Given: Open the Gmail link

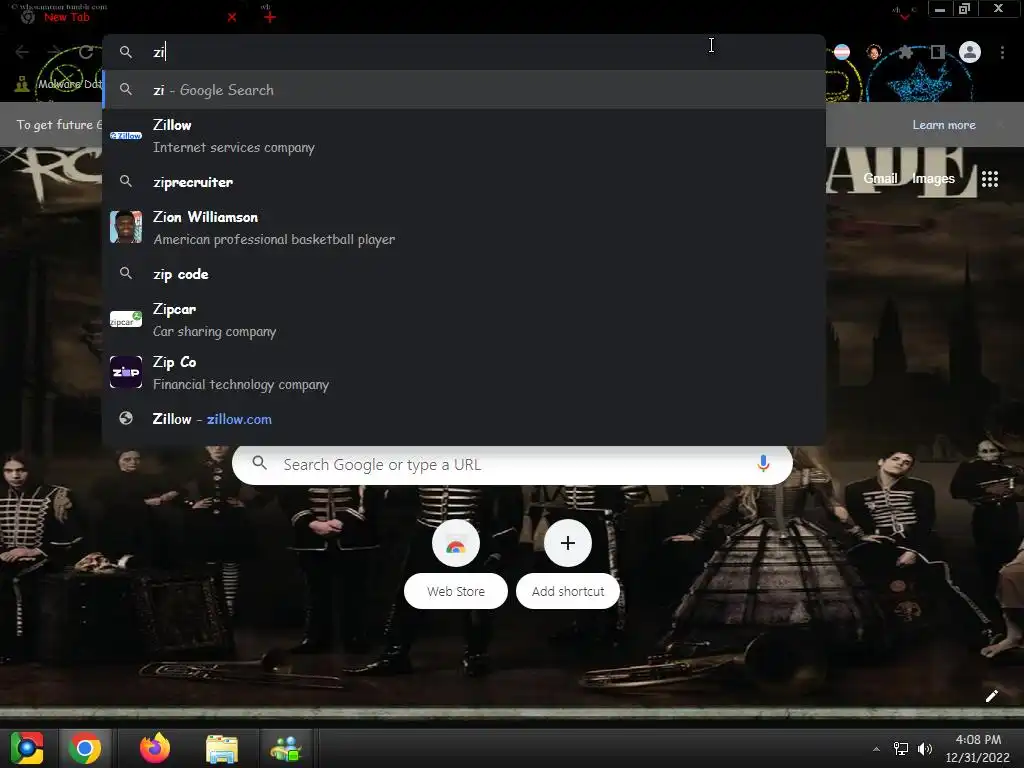Looking at the screenshot, I should [x=880, y=178].
